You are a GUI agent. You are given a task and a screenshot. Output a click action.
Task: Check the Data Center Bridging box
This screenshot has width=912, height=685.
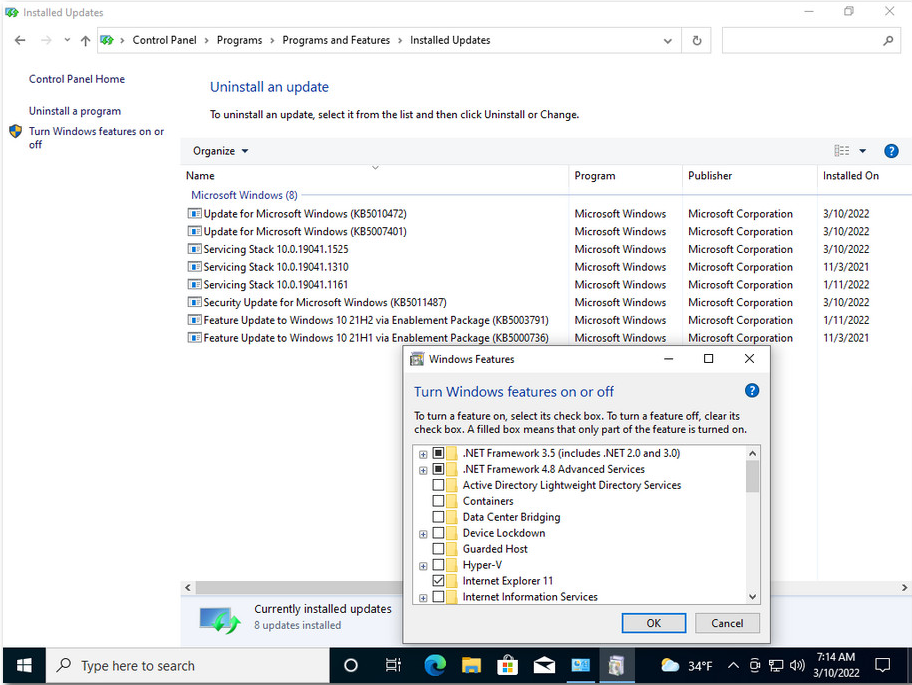[x=439, y=517]
